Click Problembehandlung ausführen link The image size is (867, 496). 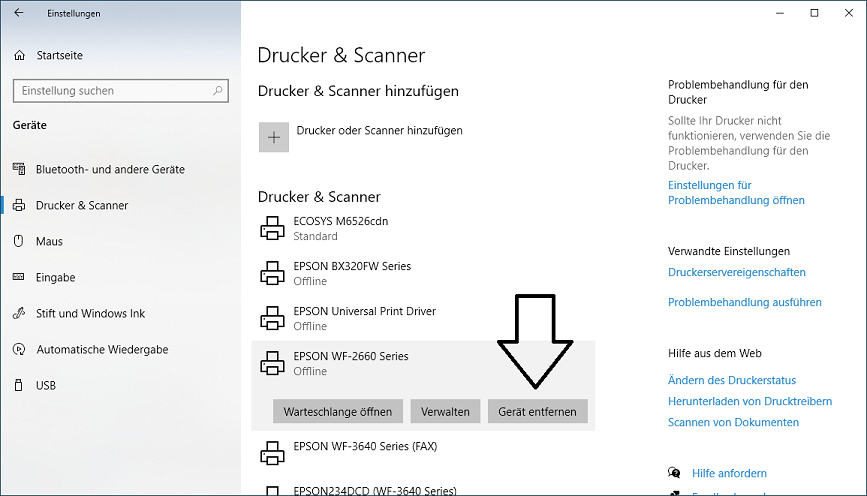pos(745,302)
